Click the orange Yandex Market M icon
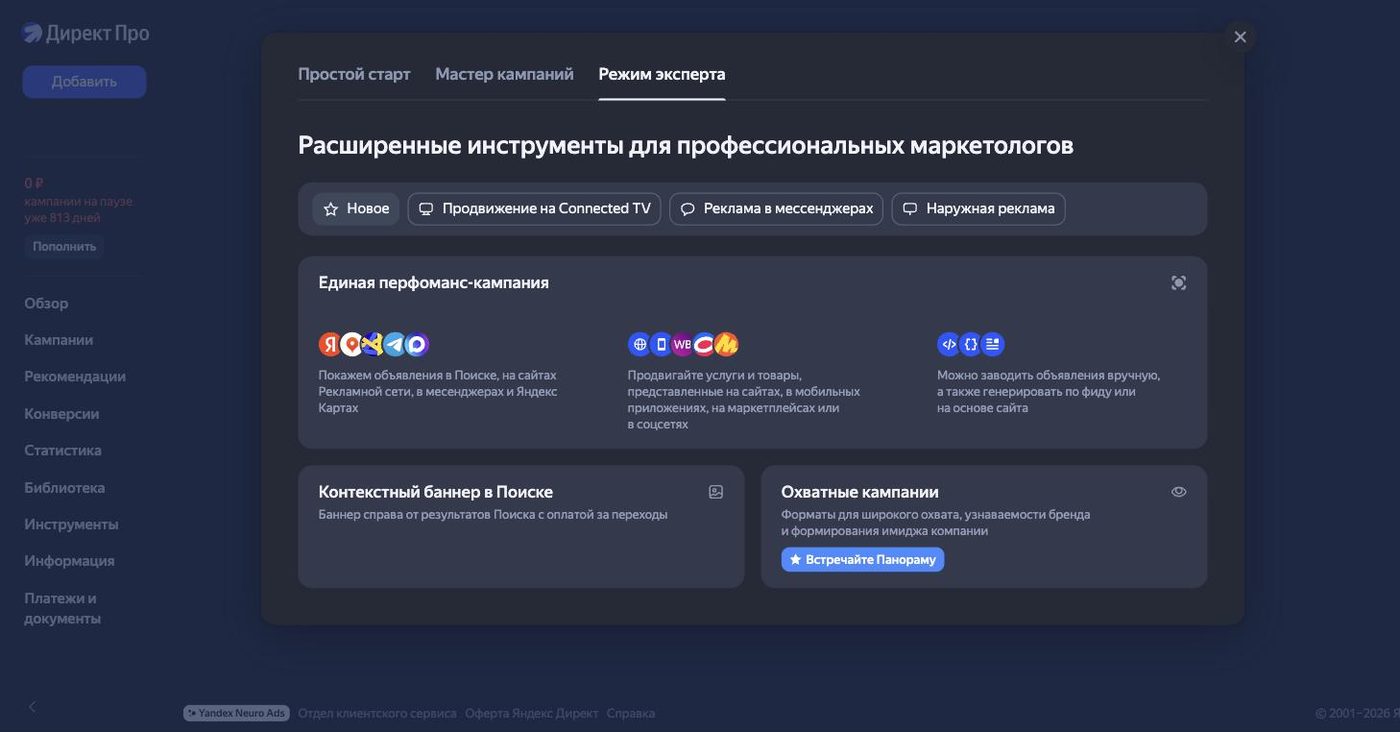Viewport: 1400px width, 732px height. (x=727, y=344)
